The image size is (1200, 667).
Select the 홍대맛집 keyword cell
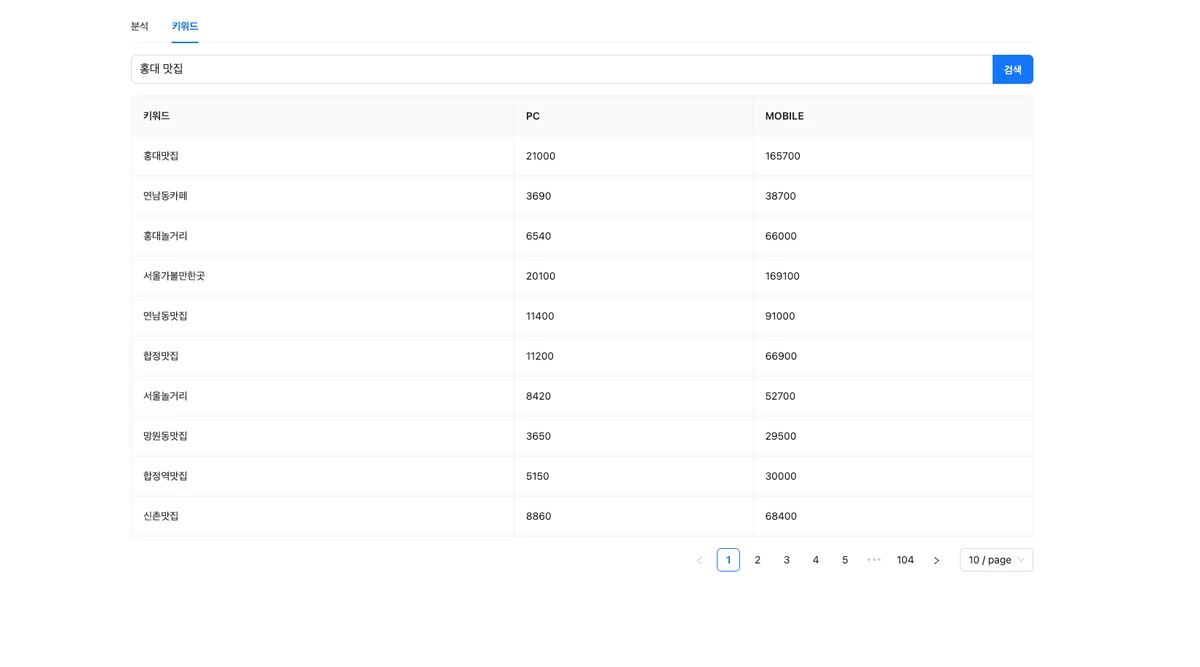point(323,156)
